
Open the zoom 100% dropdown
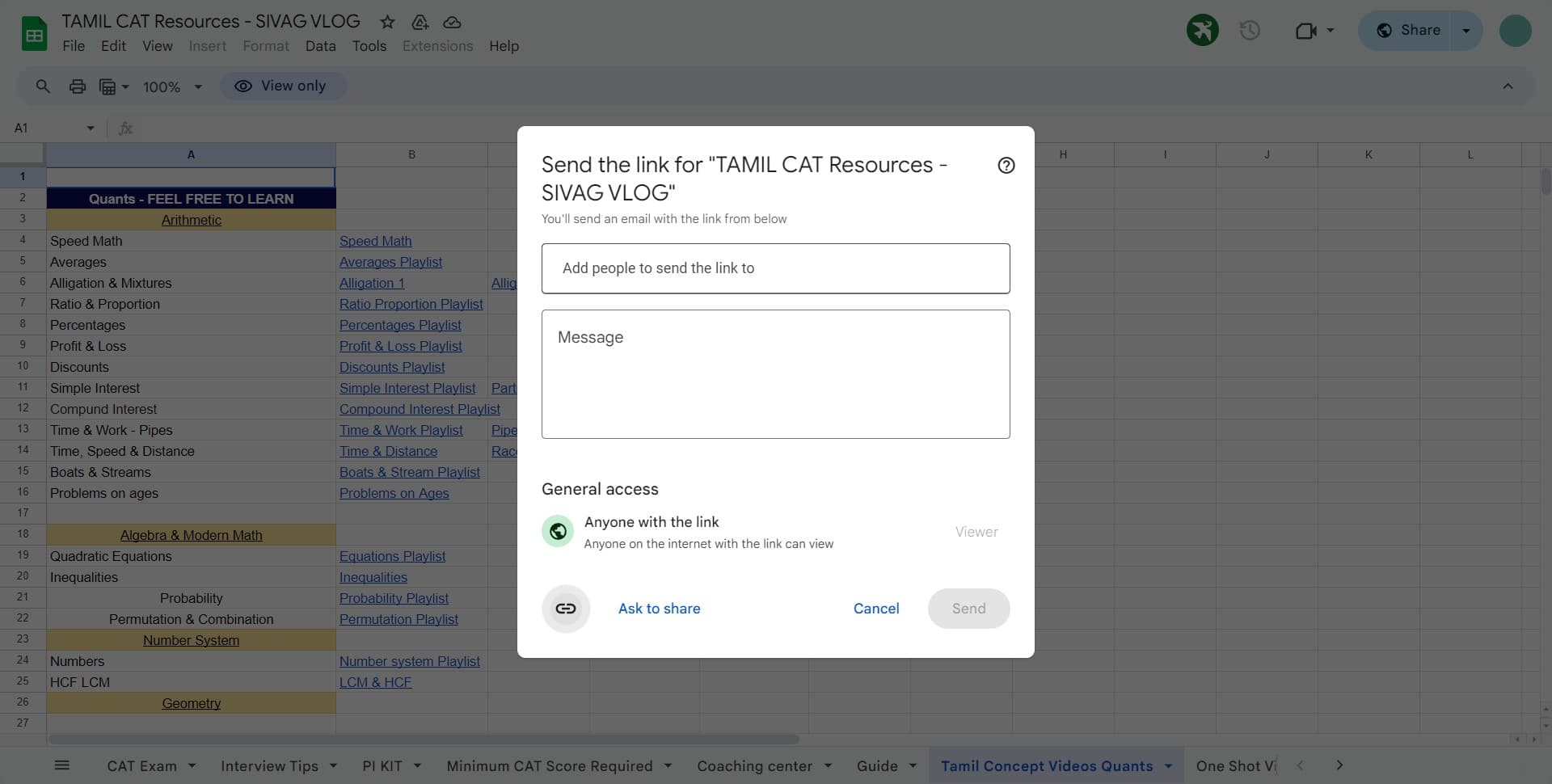tap(172, 86)
